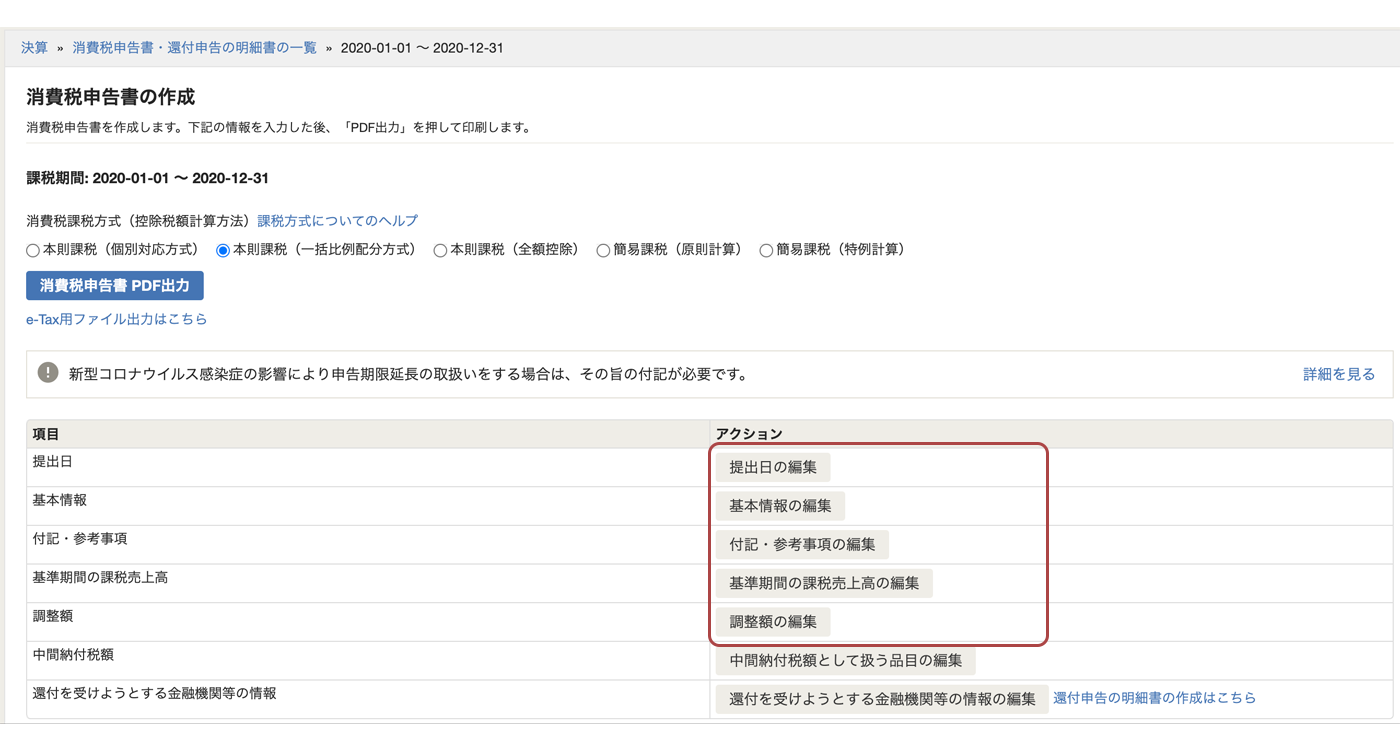The width and height of the screenshot is (1400, 747).
Task: Select 本則課税（個別対応方式） radio option
Action: pos(33,250)
